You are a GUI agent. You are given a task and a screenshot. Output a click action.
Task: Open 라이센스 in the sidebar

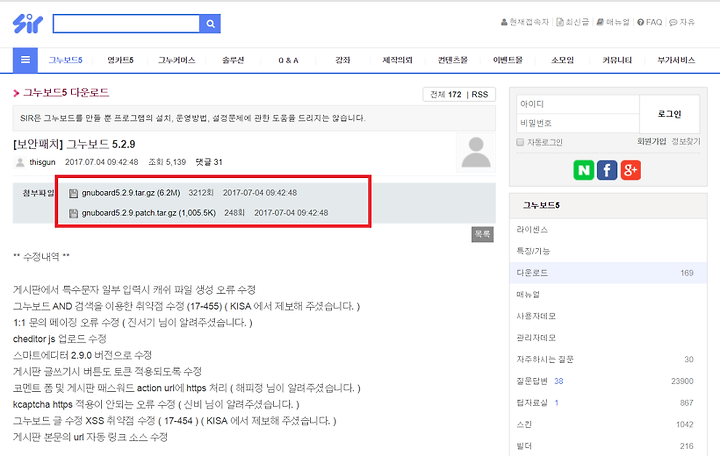pos(532,230)
